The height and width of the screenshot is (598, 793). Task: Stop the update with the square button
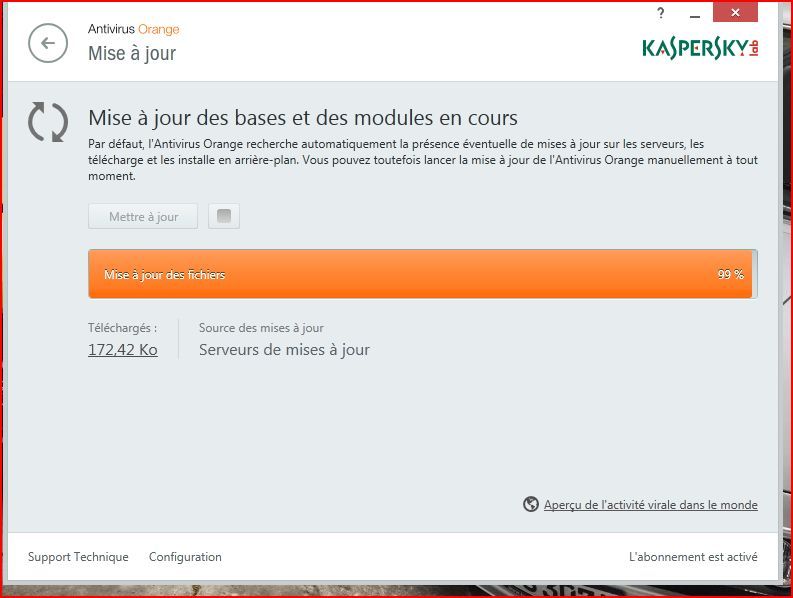click(x=224, y=216)
